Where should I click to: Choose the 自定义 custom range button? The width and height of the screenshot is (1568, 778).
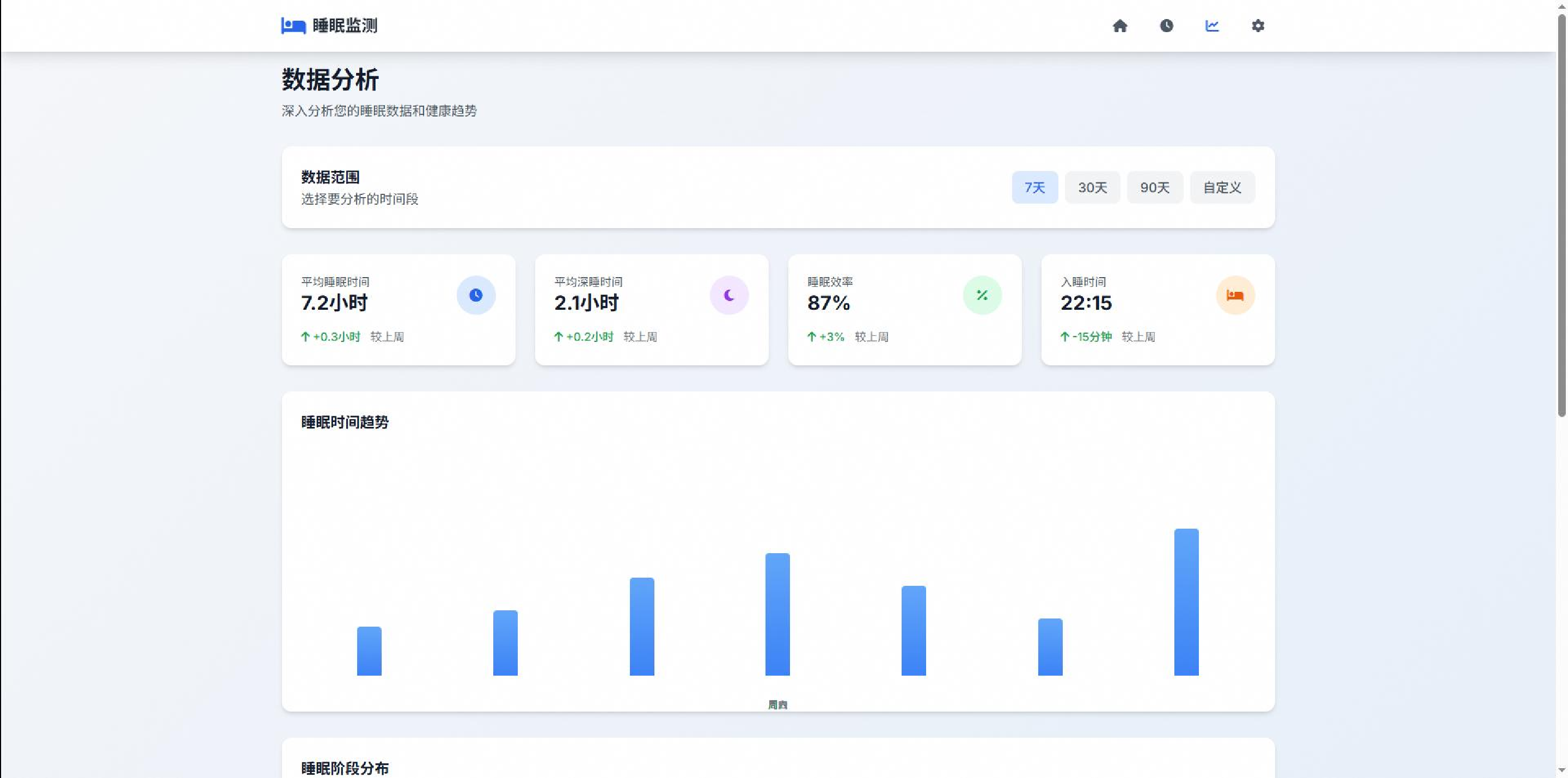(x=1222, y=187)
